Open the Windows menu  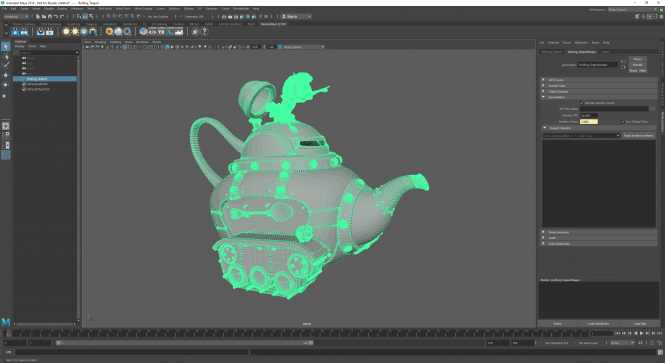tap(77, 8)
